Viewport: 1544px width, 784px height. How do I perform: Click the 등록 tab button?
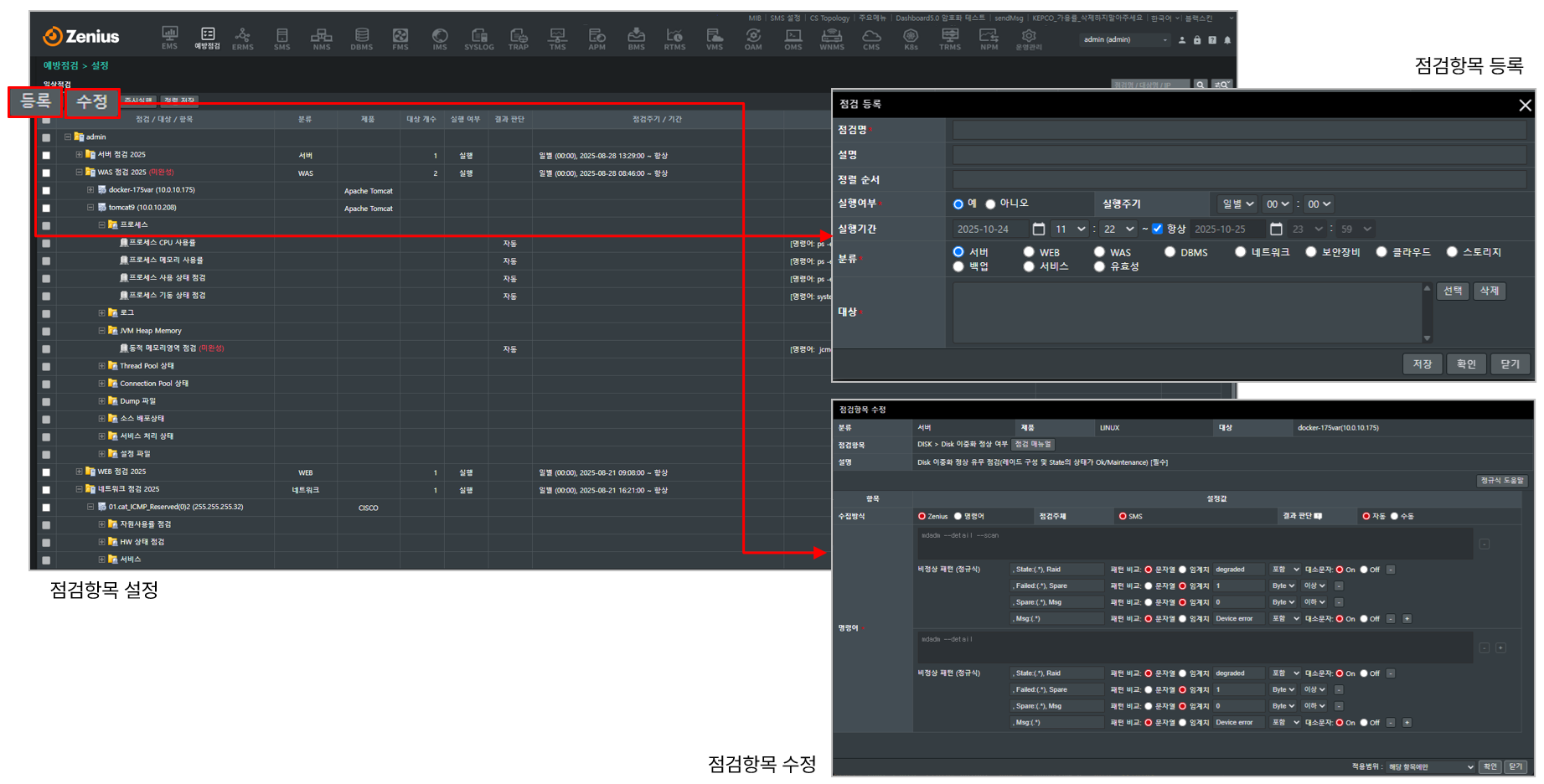pos(36,102)
